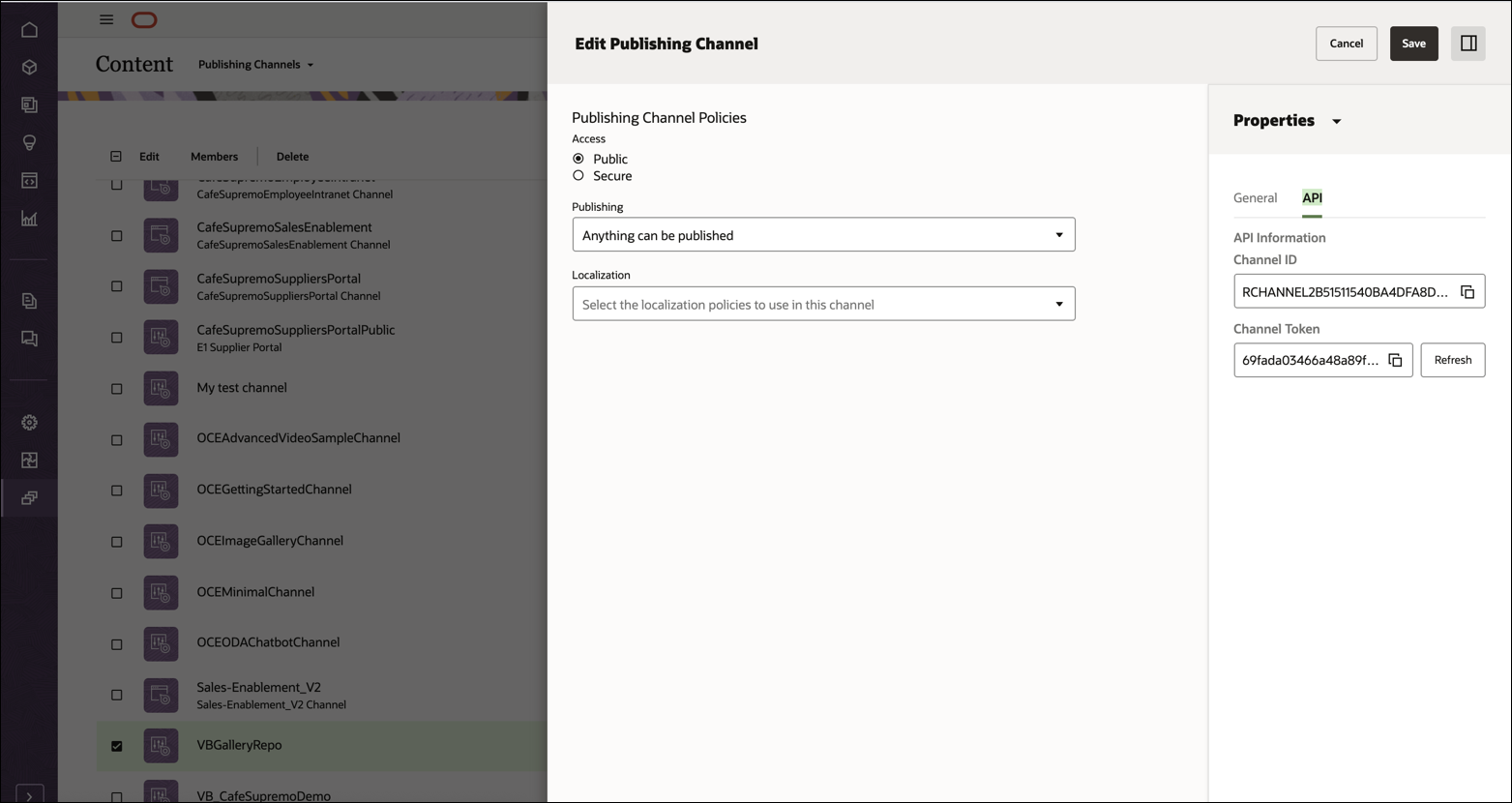Open the Analytics chart icon
The image size is (1512, 803).
[x=29, y=219]
